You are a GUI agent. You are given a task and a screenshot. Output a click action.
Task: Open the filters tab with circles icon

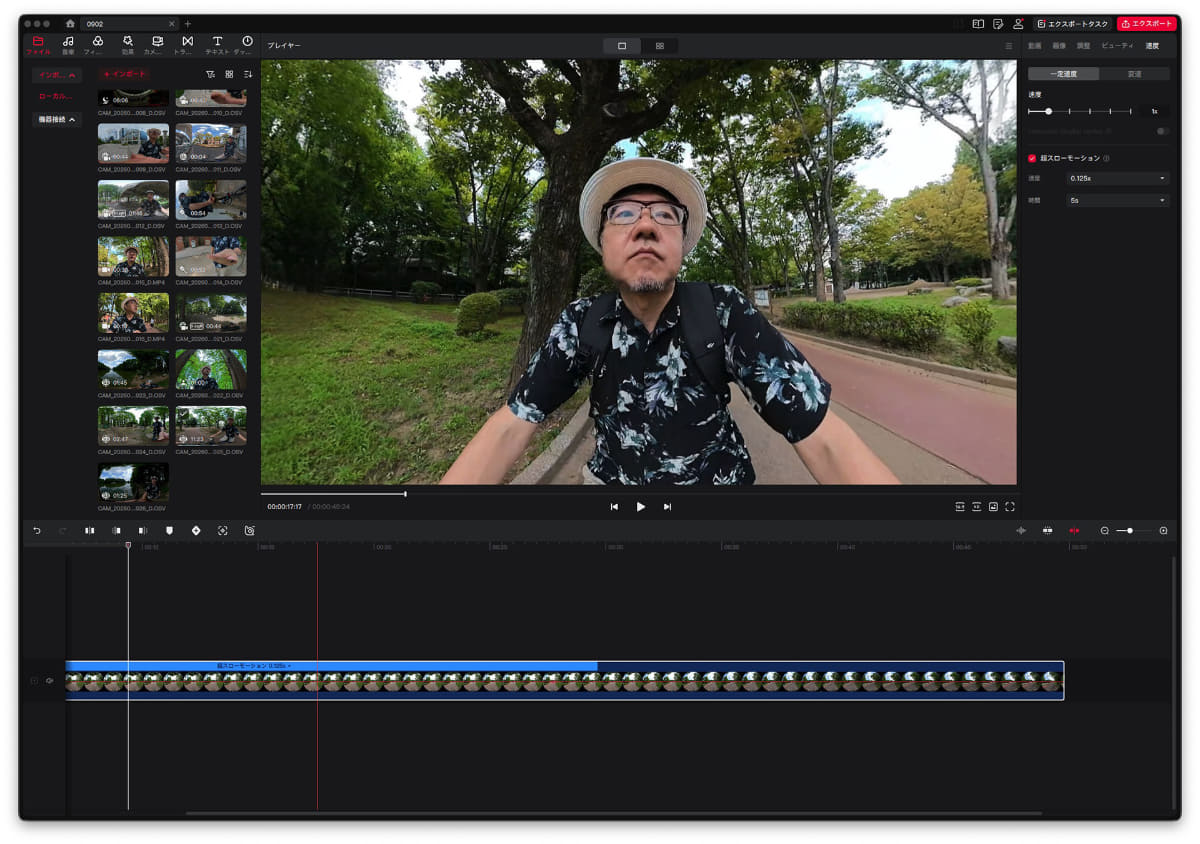tap(98, 45)
